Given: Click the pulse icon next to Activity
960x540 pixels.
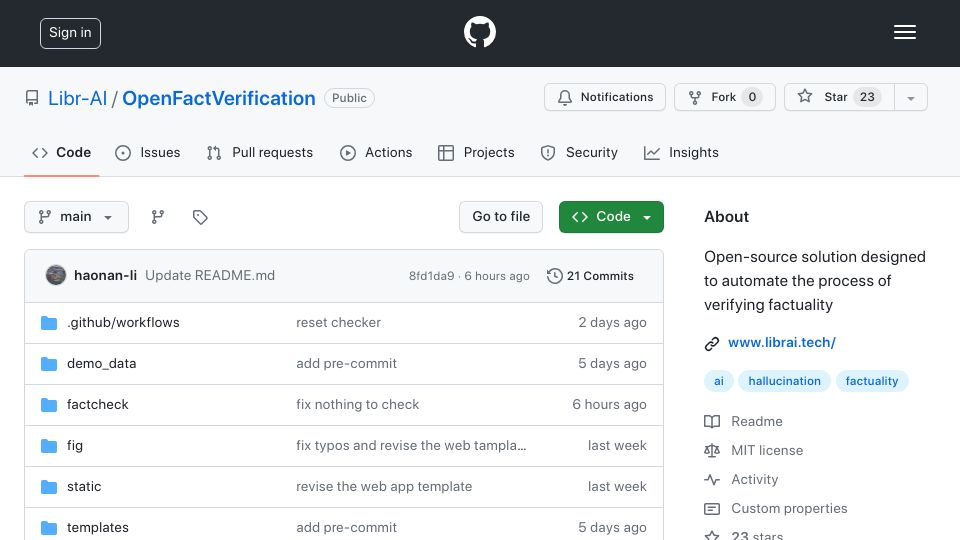Looking at the screenshot, I should click(x=712, y=479).
